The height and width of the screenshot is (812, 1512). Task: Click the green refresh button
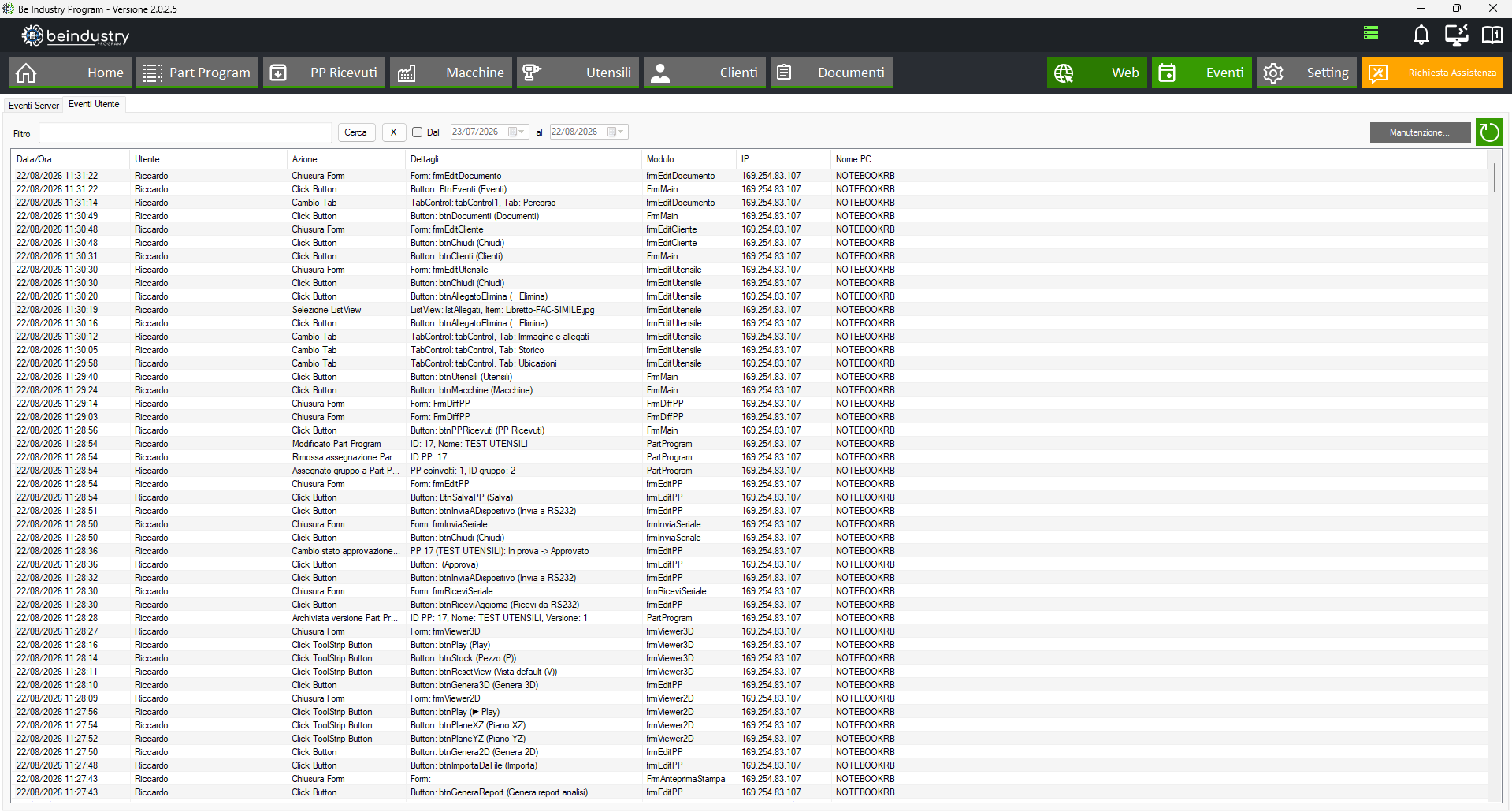[1489, 132]
